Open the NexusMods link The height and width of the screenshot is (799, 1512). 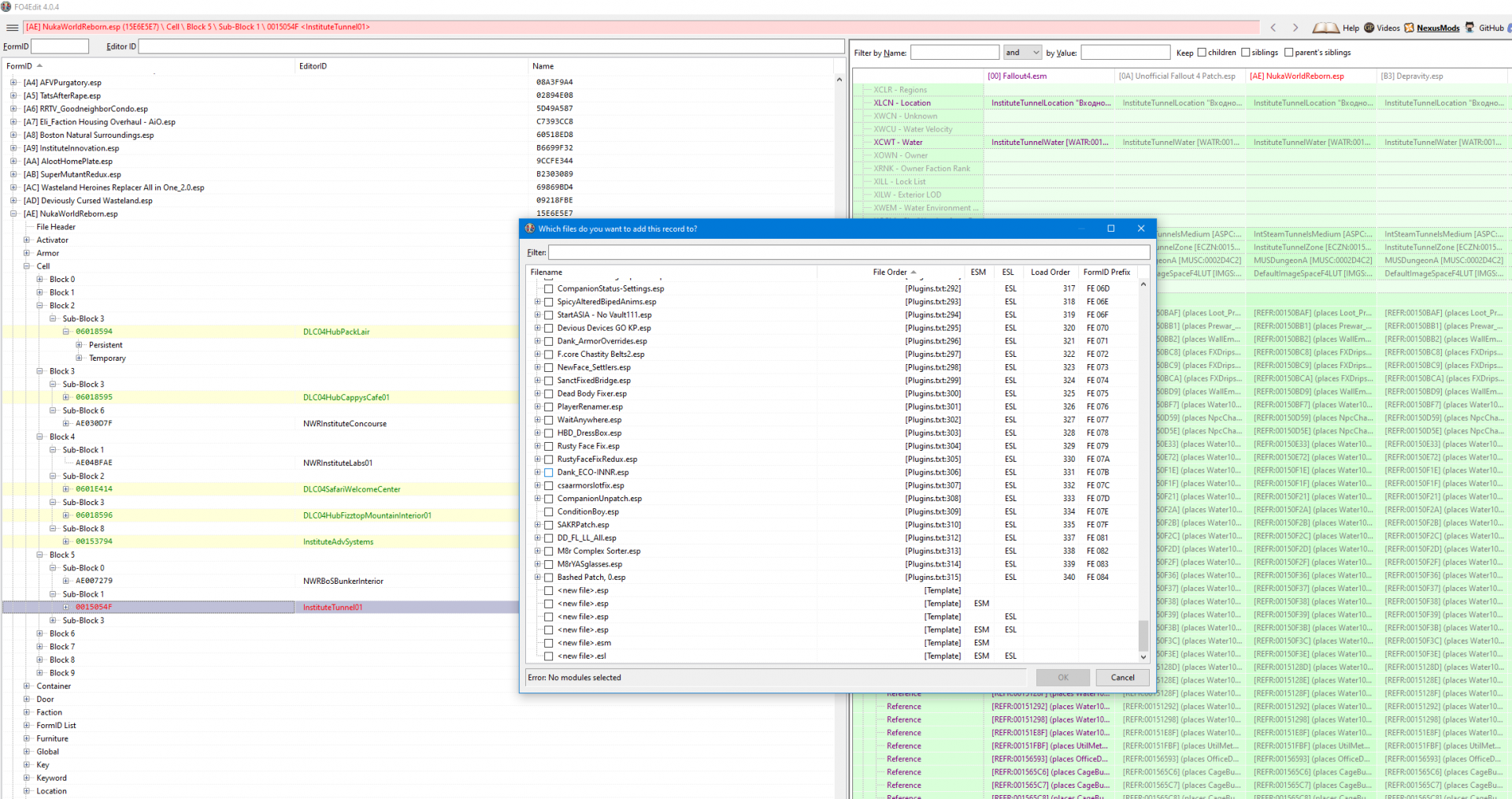coord(1437,28)
